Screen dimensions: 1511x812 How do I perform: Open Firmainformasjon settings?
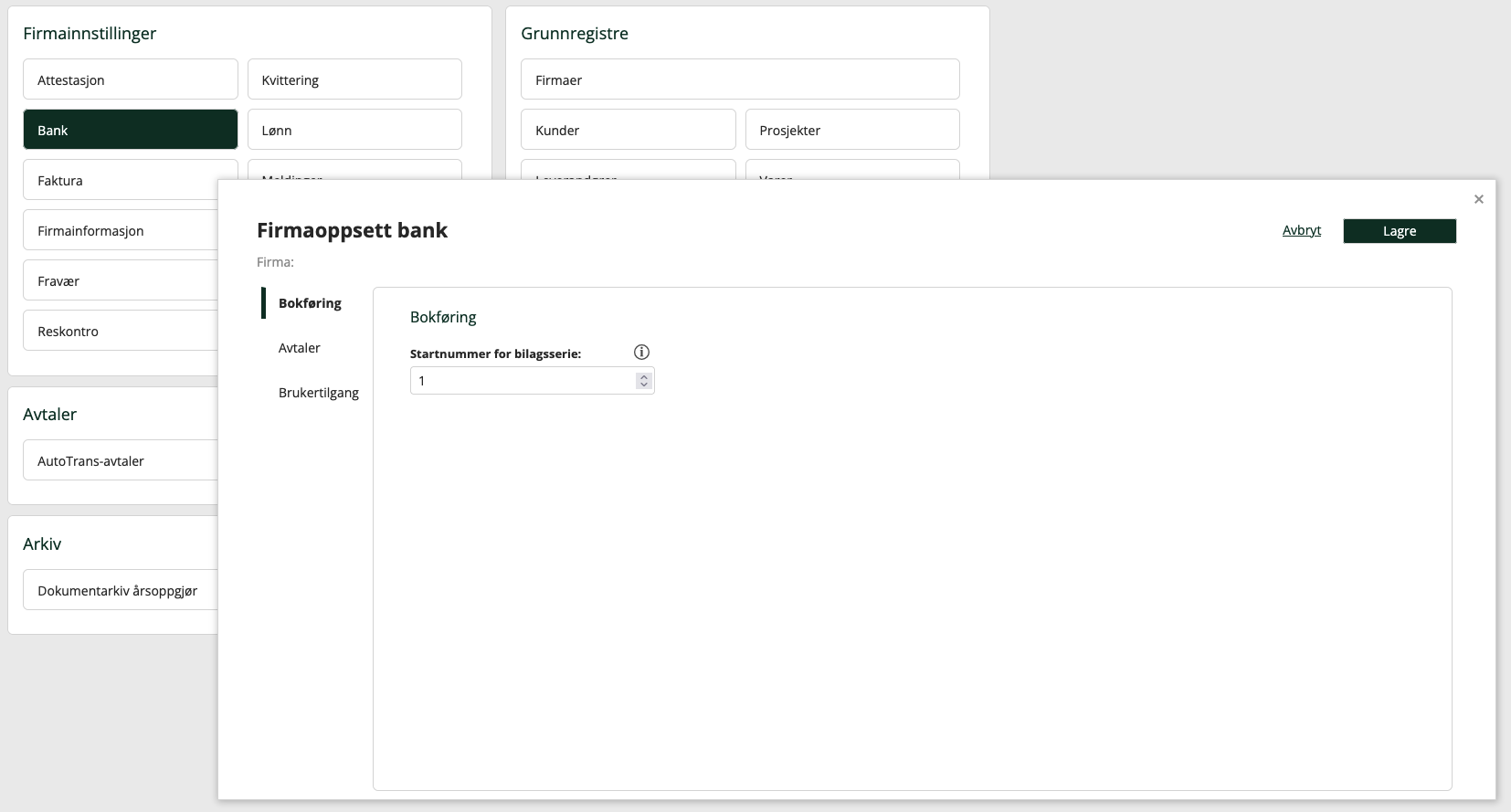(121, 230)
